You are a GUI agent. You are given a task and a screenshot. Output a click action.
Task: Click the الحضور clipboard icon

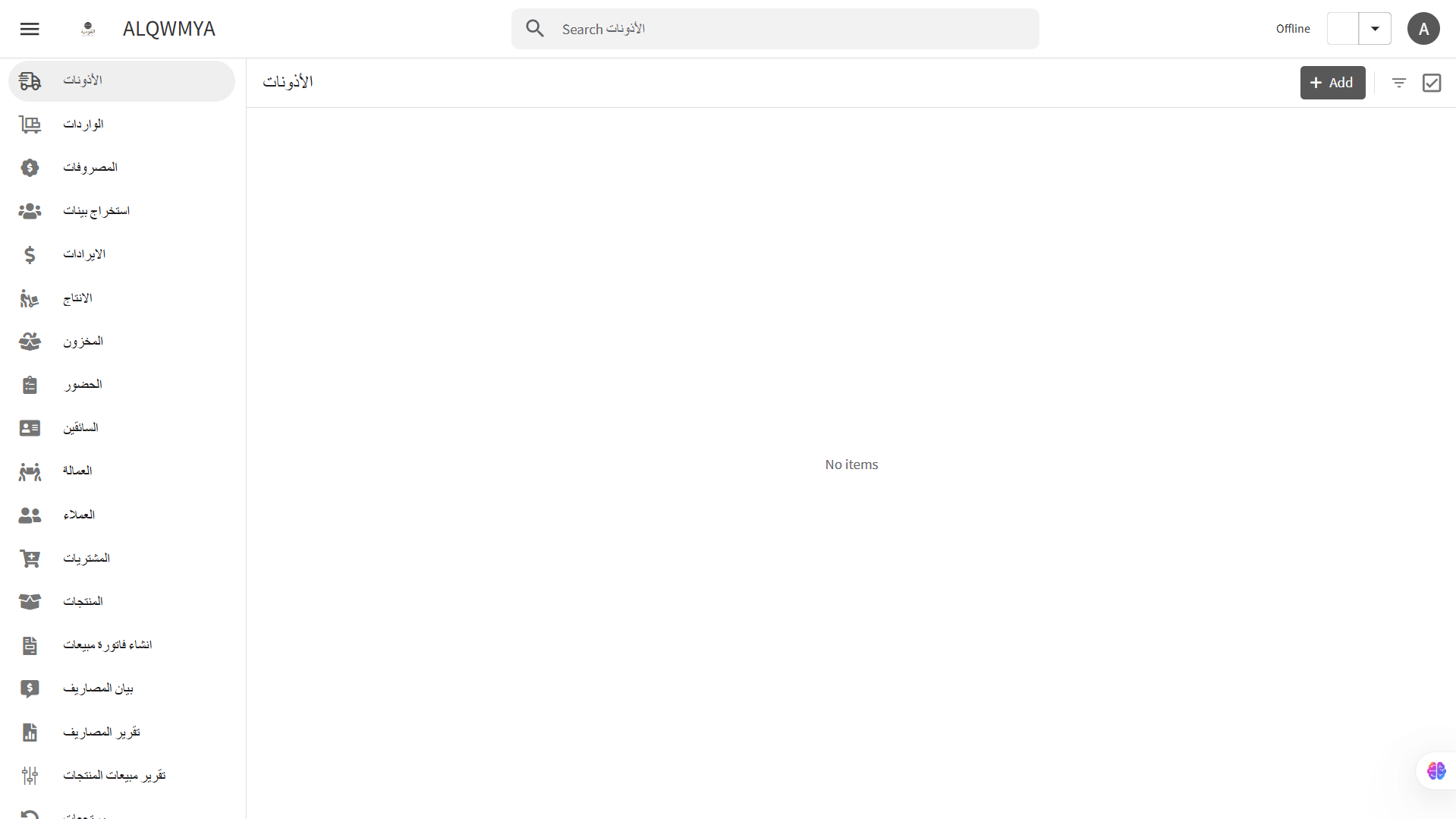[30, 386]
